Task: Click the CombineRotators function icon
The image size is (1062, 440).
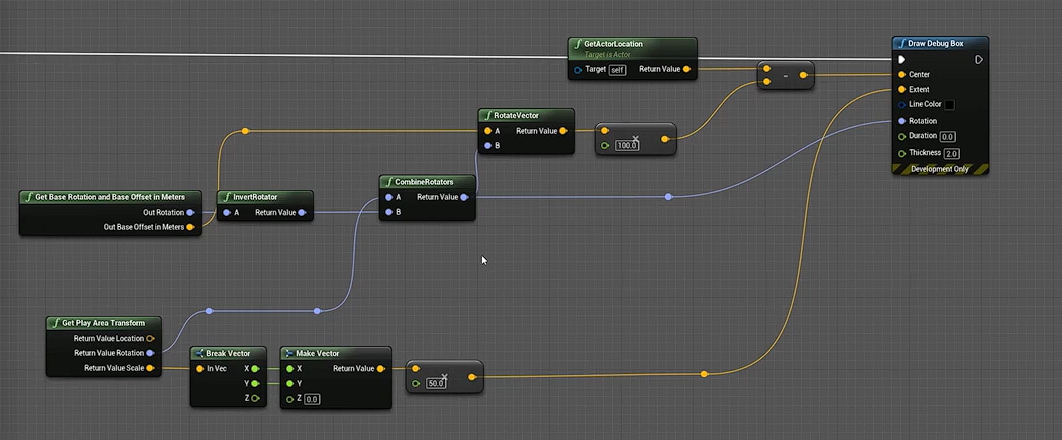Action: tap(388, 182)
